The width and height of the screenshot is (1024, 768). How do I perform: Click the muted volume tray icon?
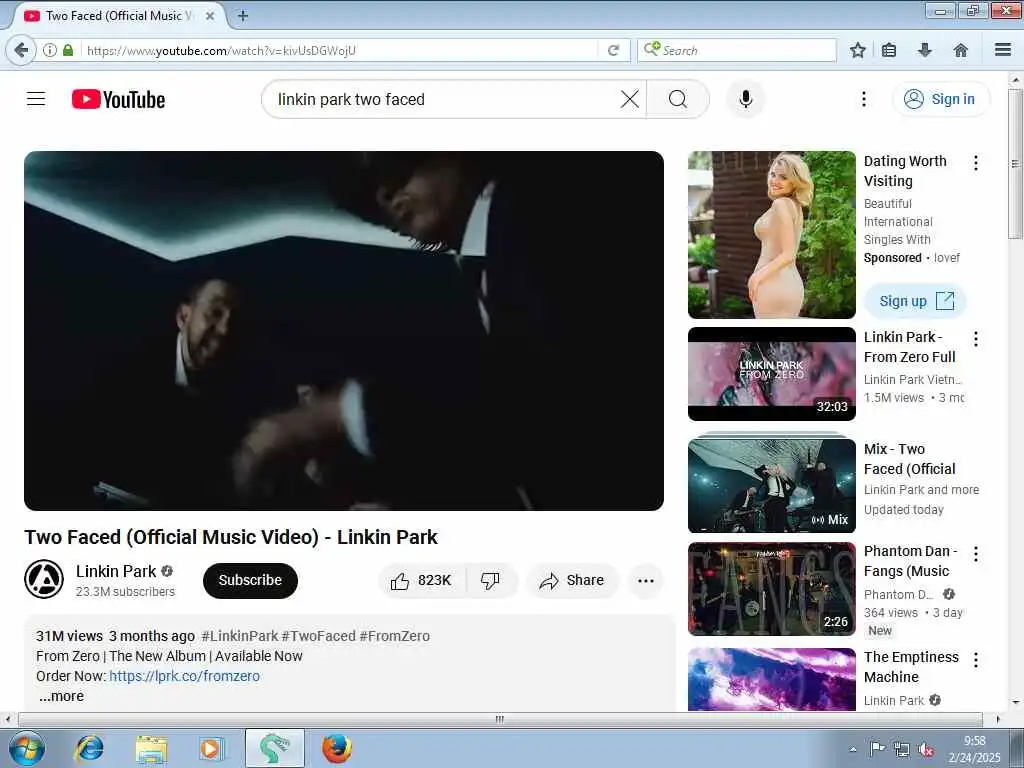(x=926, y=750)
